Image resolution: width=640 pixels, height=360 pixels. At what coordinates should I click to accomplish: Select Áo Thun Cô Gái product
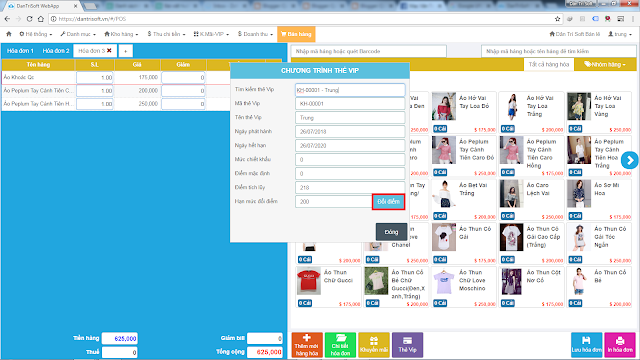coord(464,244)
